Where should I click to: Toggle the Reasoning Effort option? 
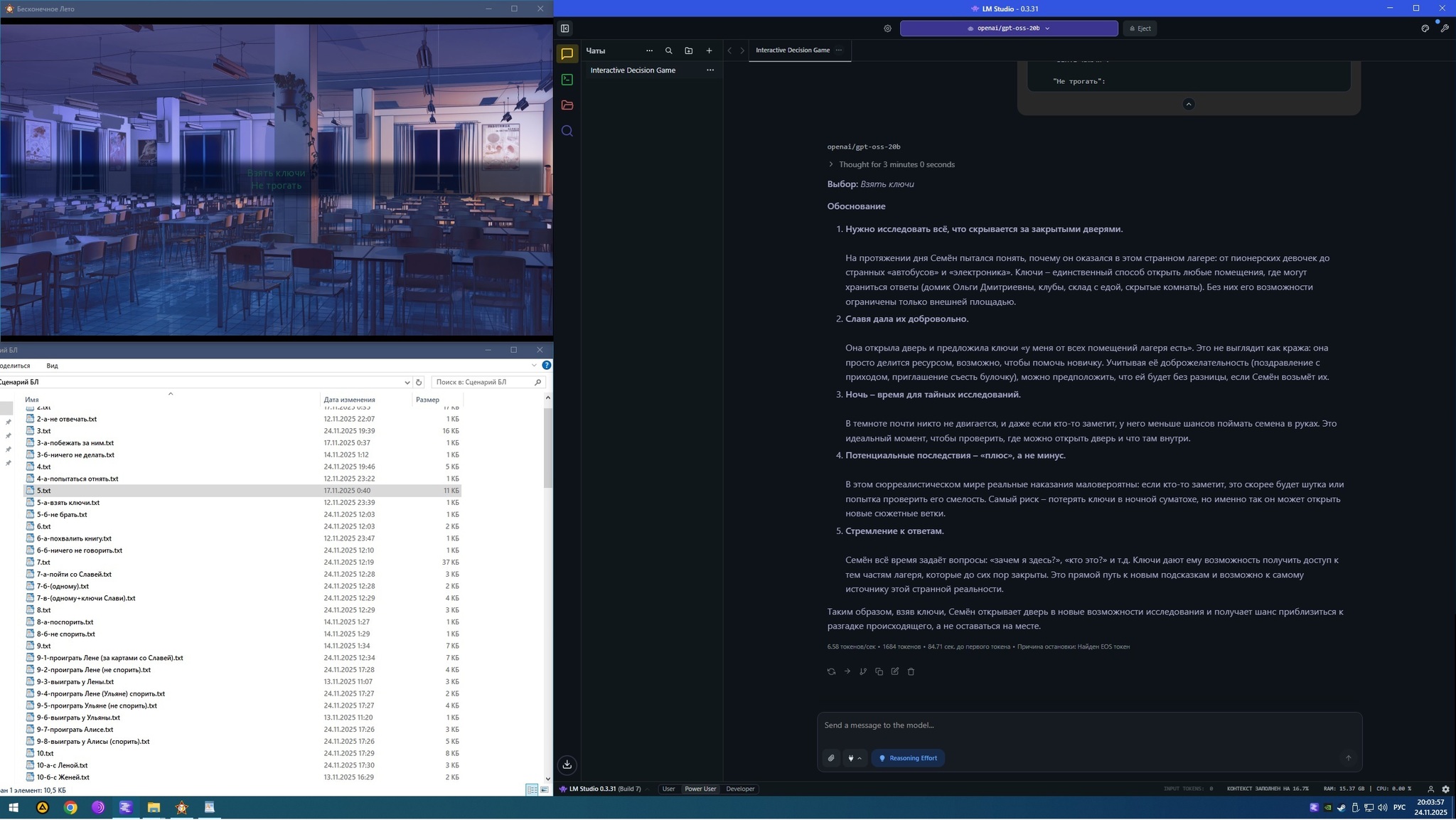pos(908,758)
